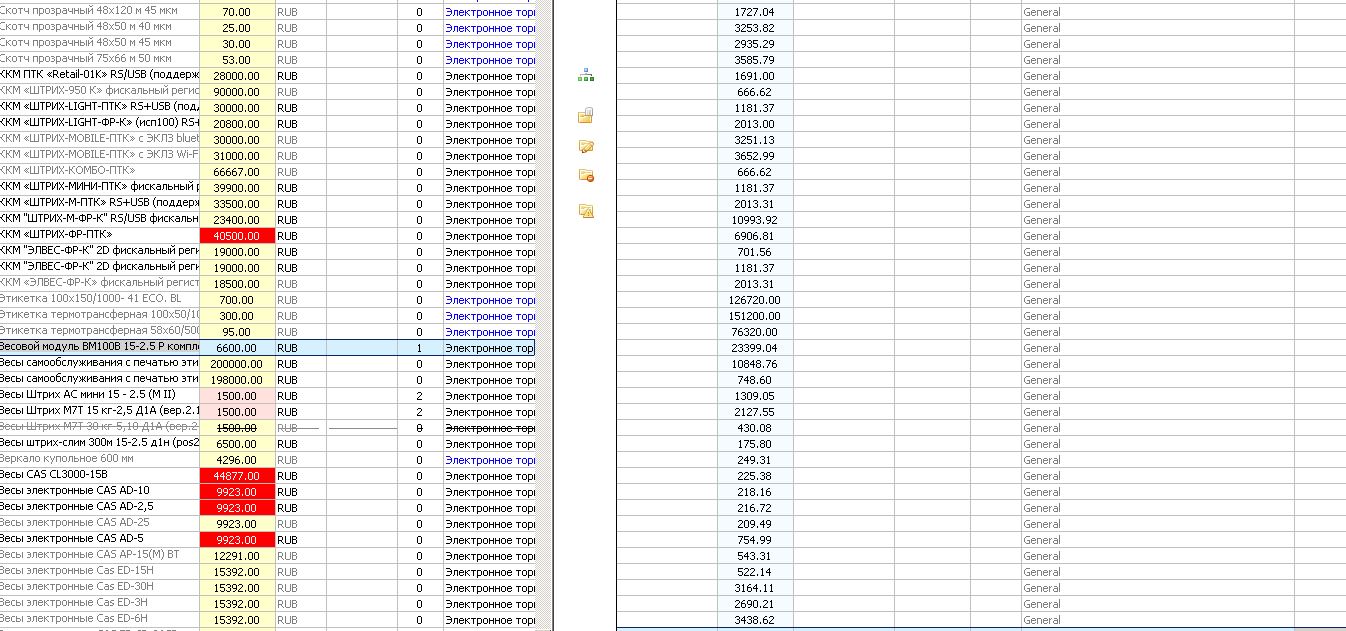Click the delete folder red minus icon
1346x631 pixels.
(x=586, y=176)
